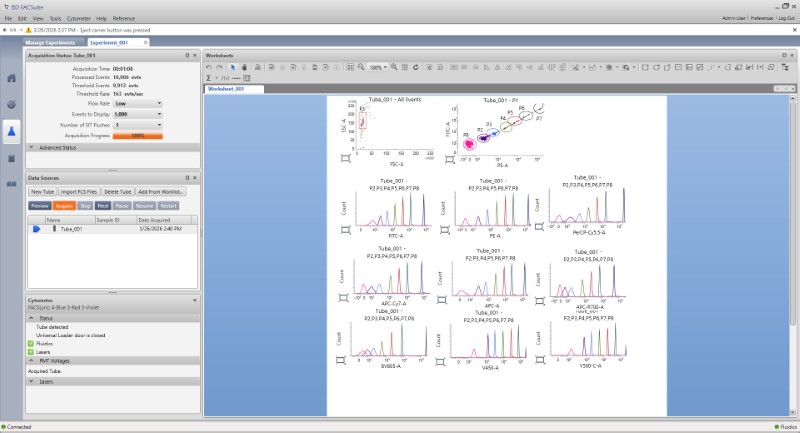Open the Tools menu

[x=55, y=18]
